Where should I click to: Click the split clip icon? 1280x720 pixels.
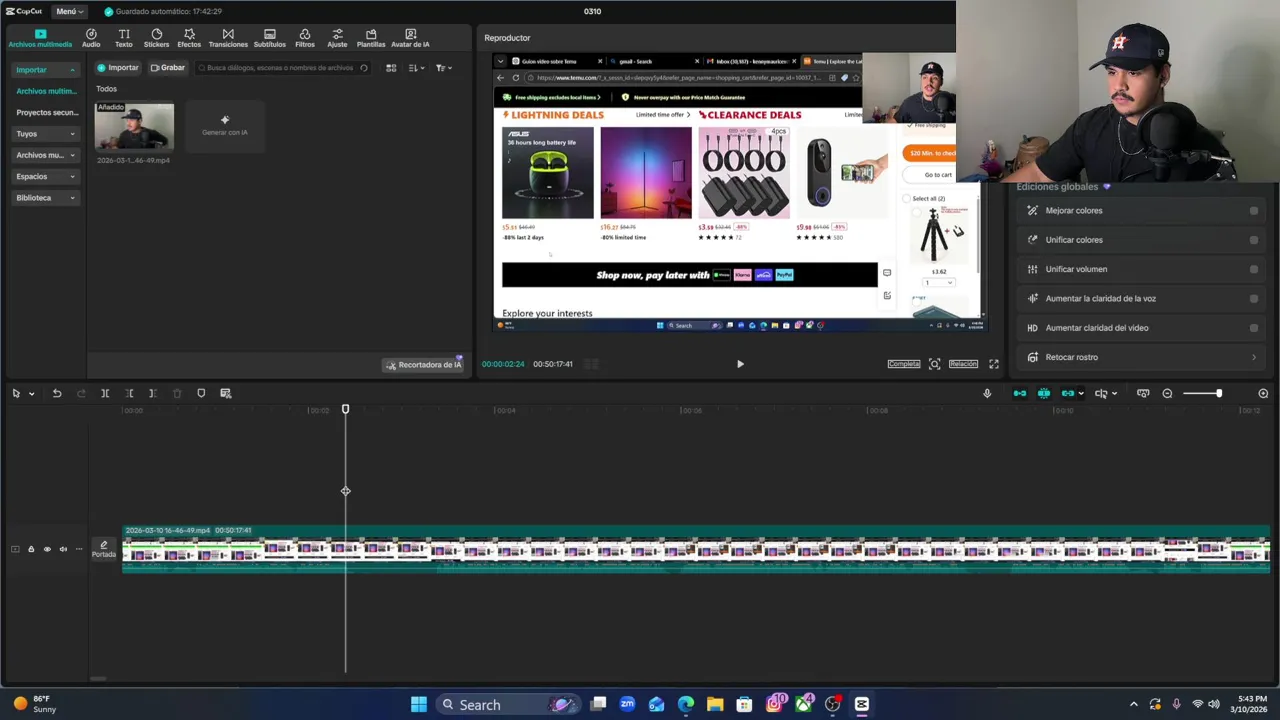click(105, 393)
